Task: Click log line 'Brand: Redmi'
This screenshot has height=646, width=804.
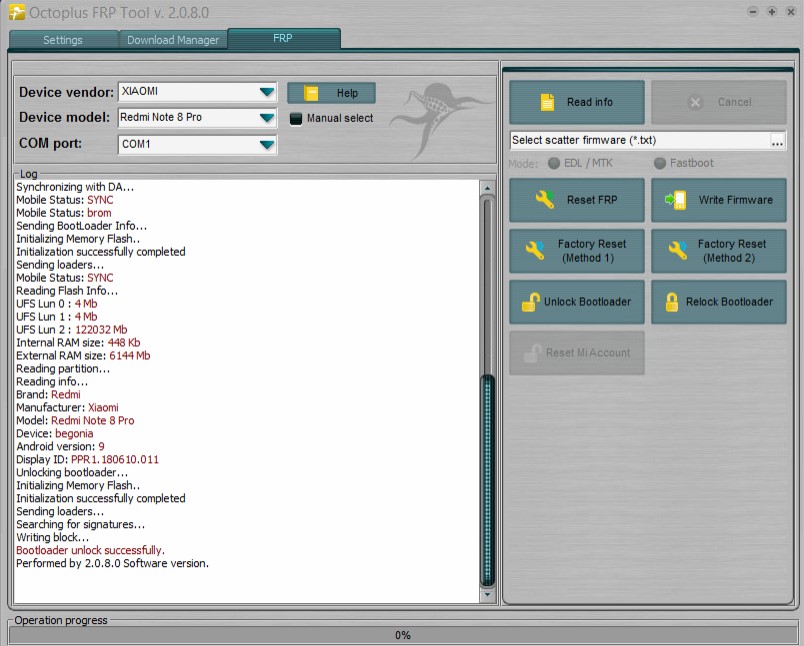Action: click(x=48, y=394)
